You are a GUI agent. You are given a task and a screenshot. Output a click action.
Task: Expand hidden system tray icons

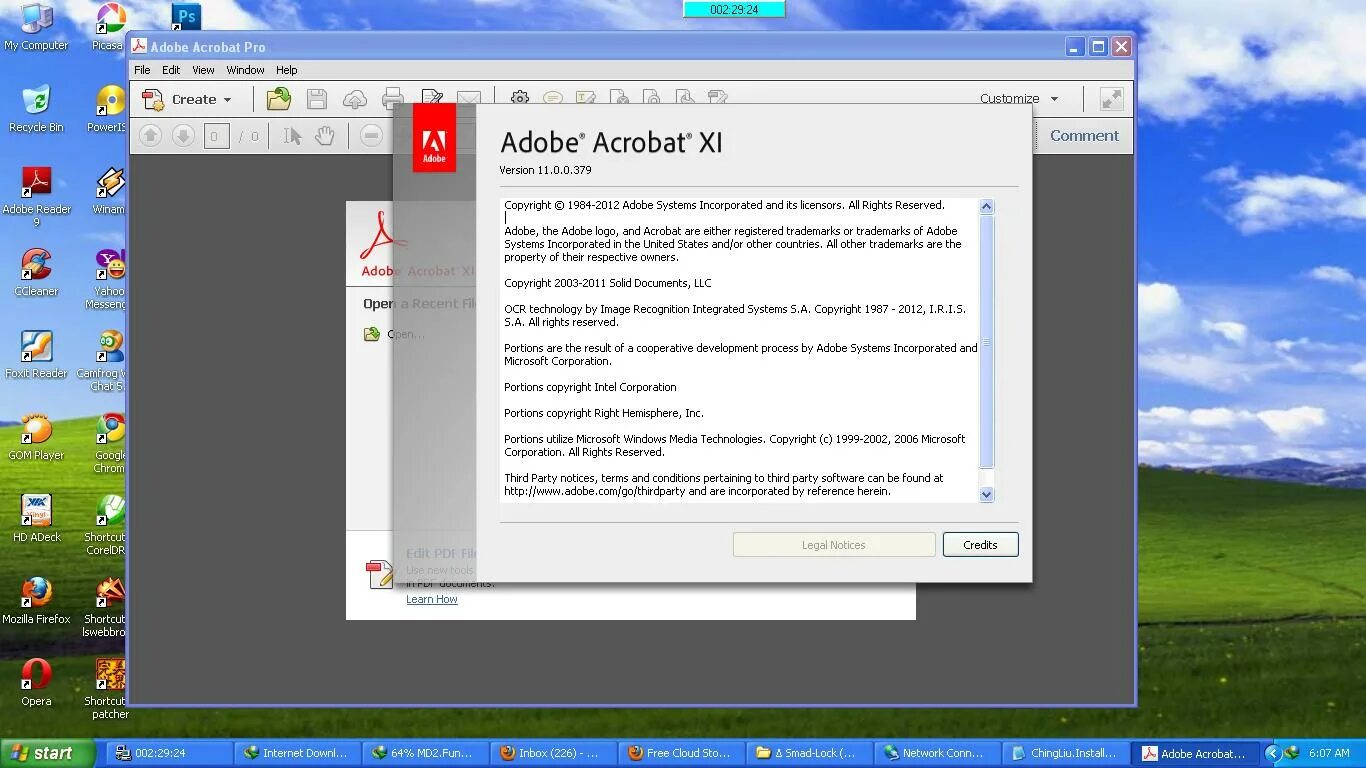click(x=1272, y=754)
